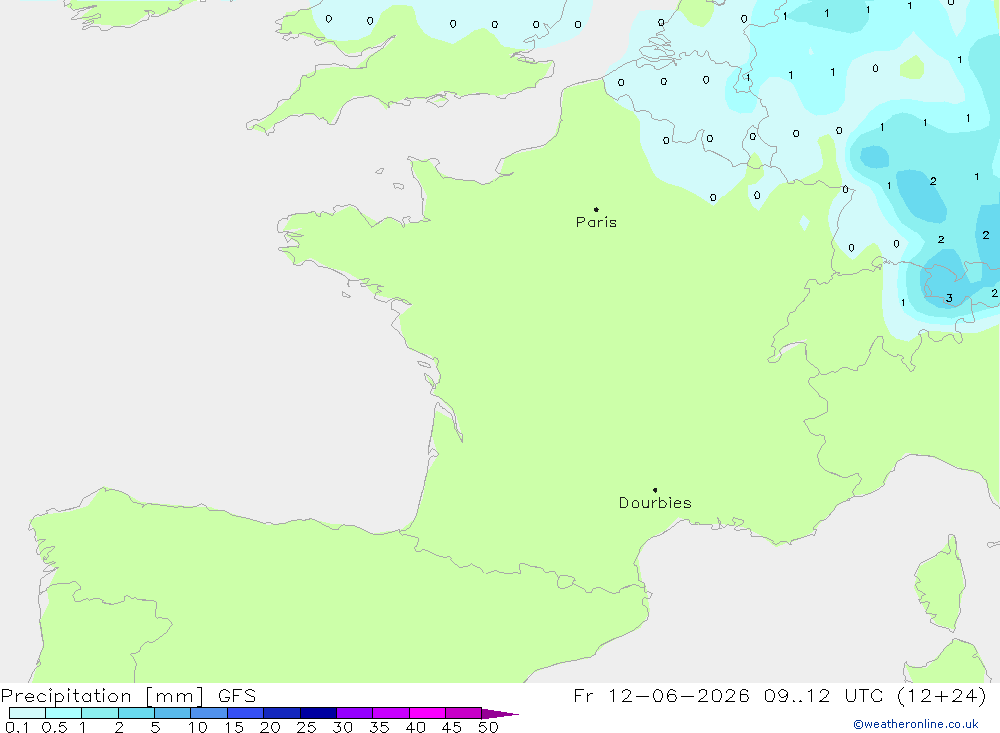
Task: Pick the 5–10 mm legend swatch
Action: click(x=173, y=713)
